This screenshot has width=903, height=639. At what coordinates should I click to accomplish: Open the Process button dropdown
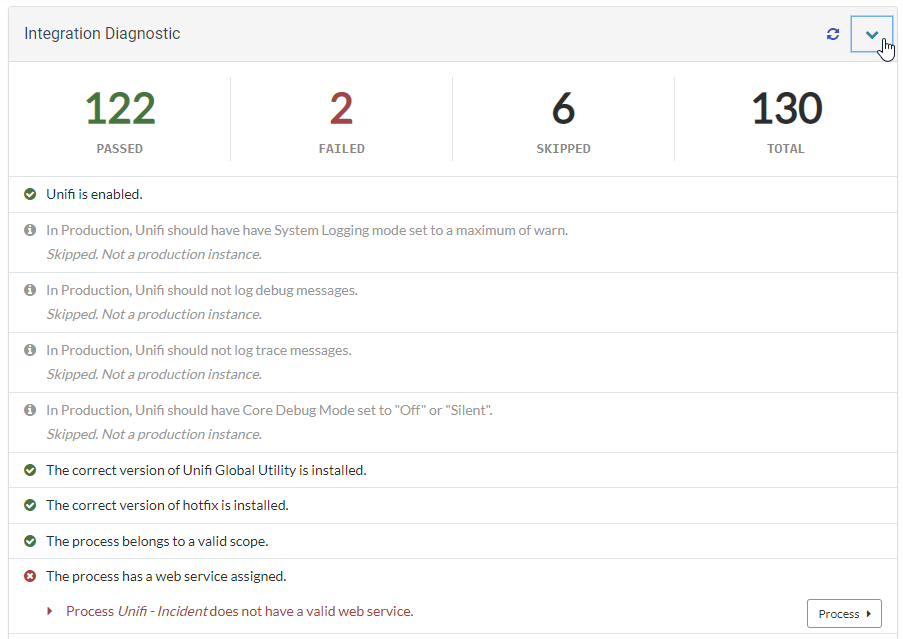pyautogui.click(x=844, y=613)
